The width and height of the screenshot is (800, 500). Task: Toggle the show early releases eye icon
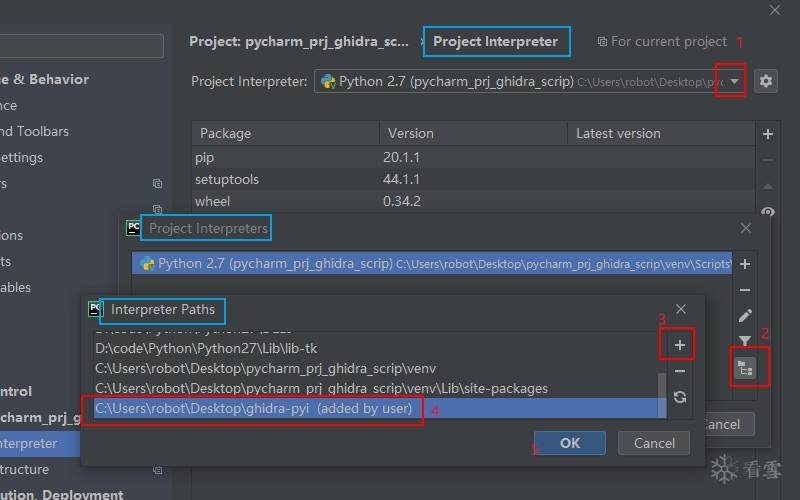[x=768, y=211]
